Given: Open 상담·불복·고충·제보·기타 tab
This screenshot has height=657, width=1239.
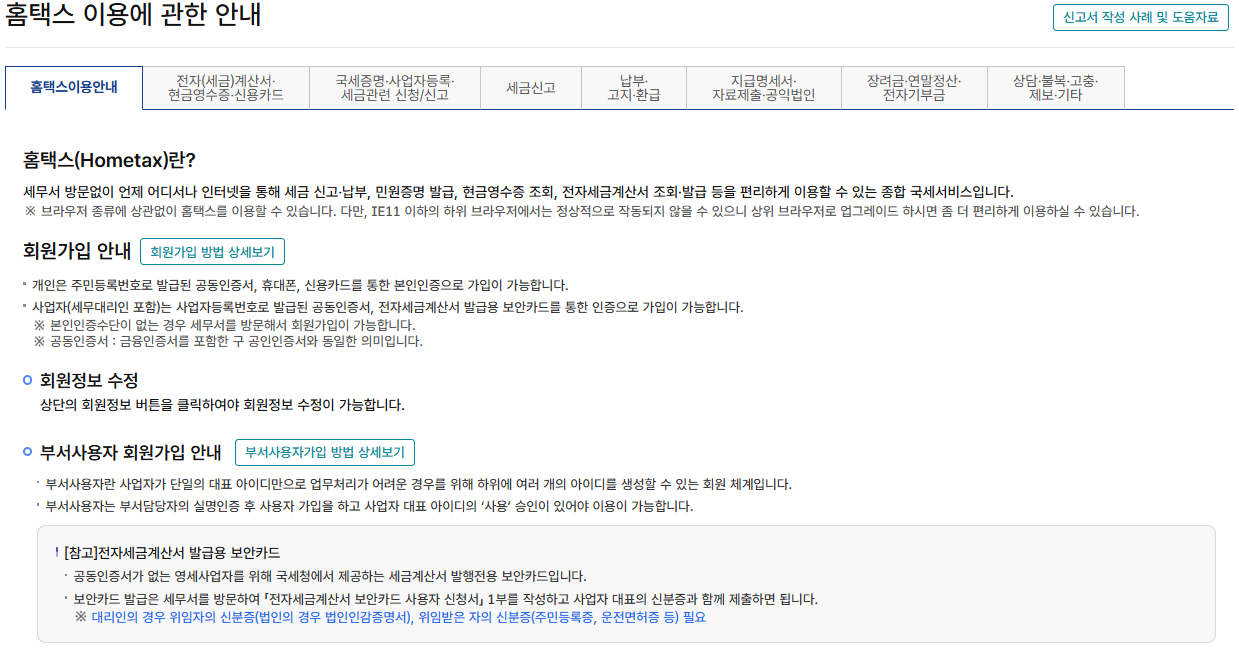Looking at the screenshot, I should click(1056, 88).
